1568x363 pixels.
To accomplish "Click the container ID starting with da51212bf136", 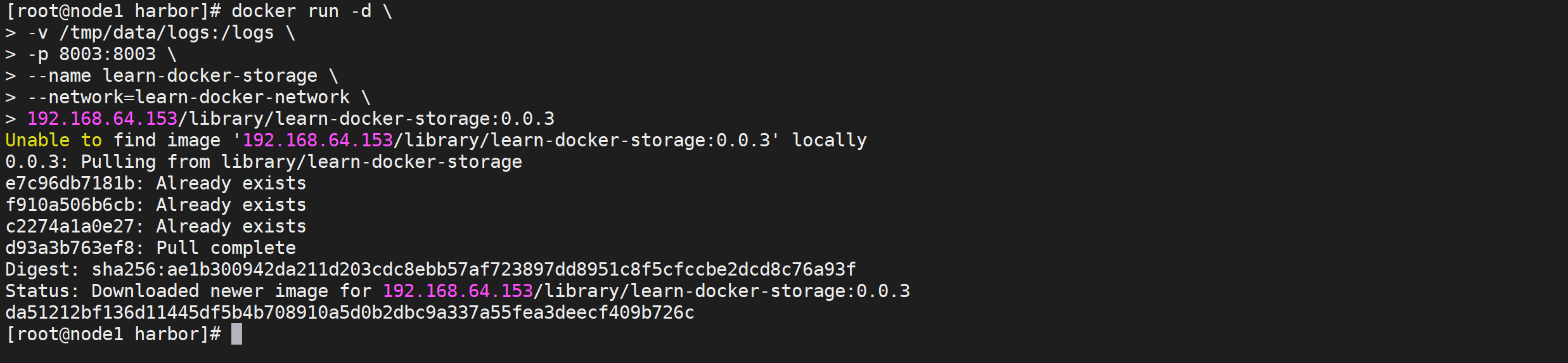I will tap(350, 312).
